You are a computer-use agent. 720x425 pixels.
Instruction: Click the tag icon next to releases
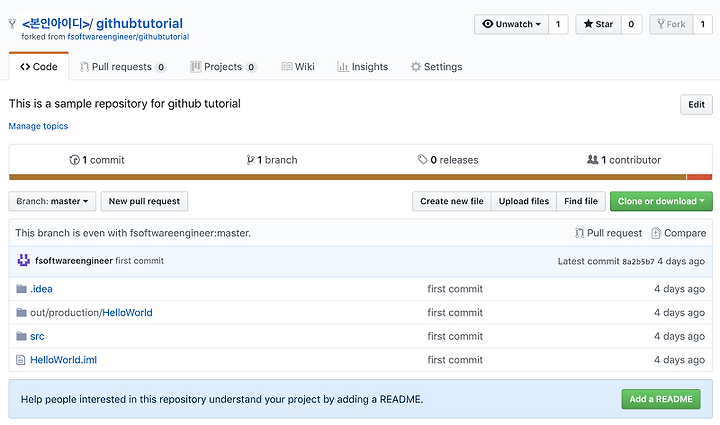(x=422, y=159)
